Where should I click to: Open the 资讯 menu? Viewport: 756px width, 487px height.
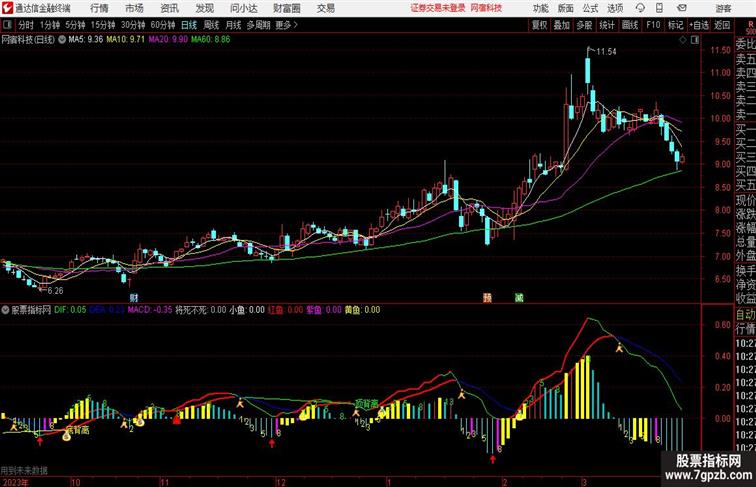click(169, 8)
